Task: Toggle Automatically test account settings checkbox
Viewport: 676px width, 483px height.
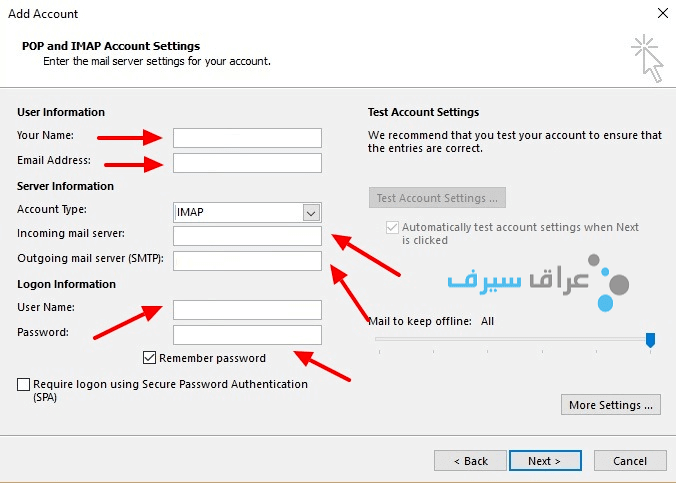Action: (x=392, y=227)
